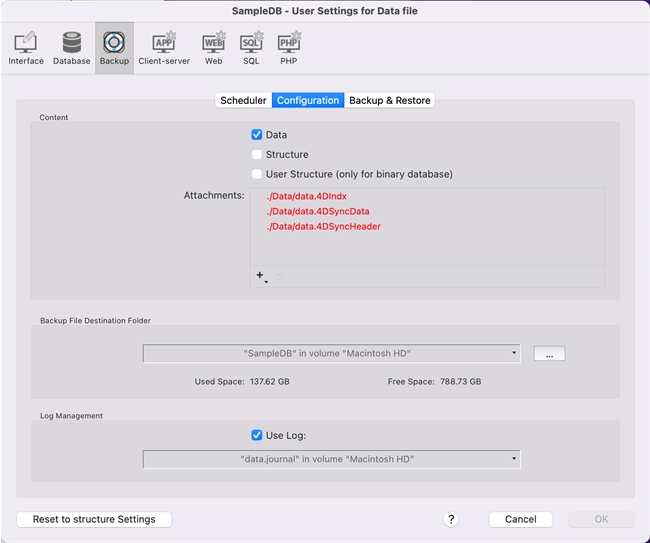The image size is (650, 543).
Task: Expand the SampleDB destination folder dropdown
Action: (x=332, y=353)
